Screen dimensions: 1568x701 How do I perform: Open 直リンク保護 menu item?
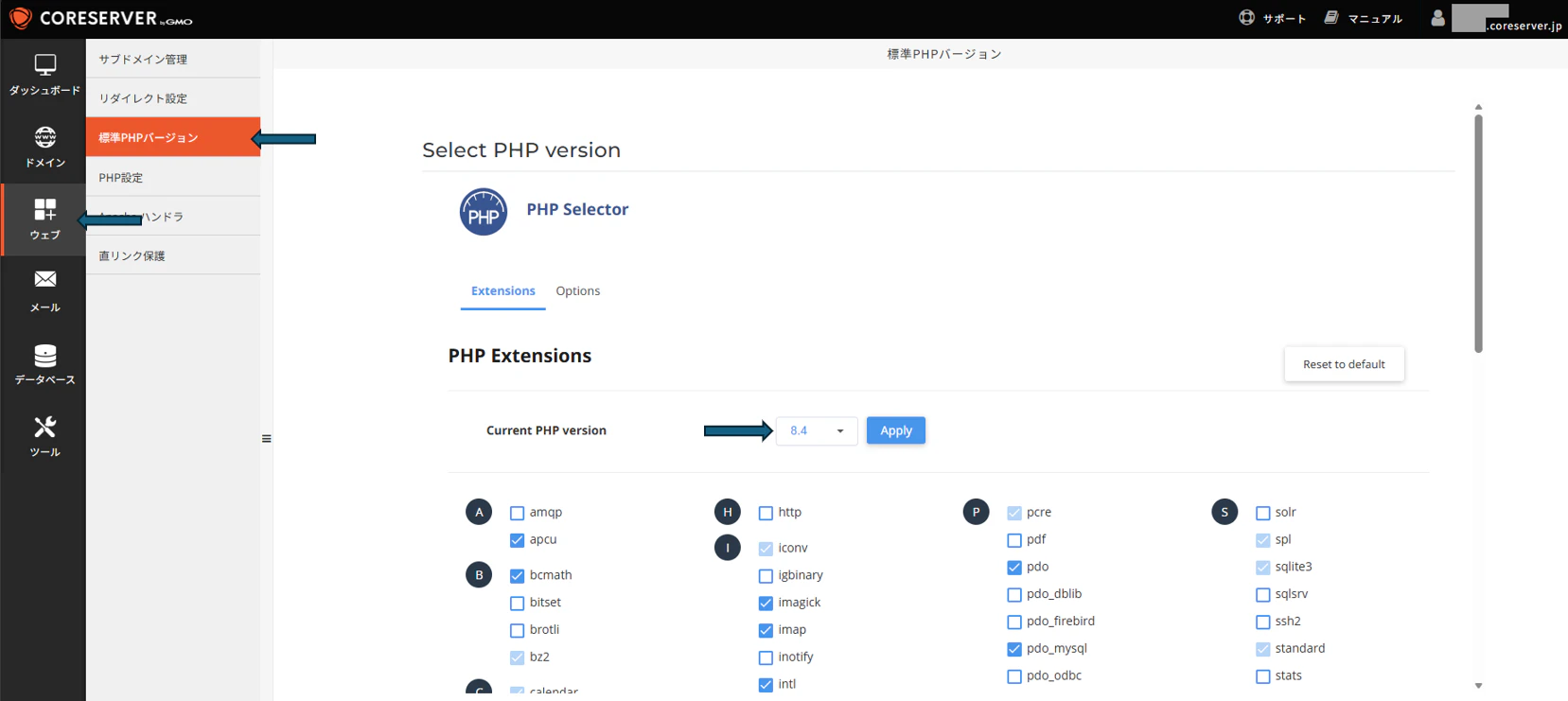173,255
